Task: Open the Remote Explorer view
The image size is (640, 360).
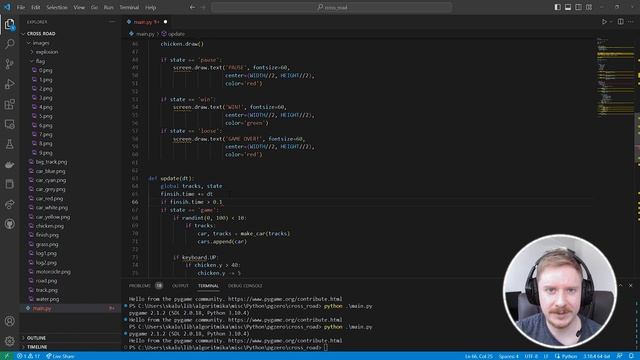Action: [9, 124]
